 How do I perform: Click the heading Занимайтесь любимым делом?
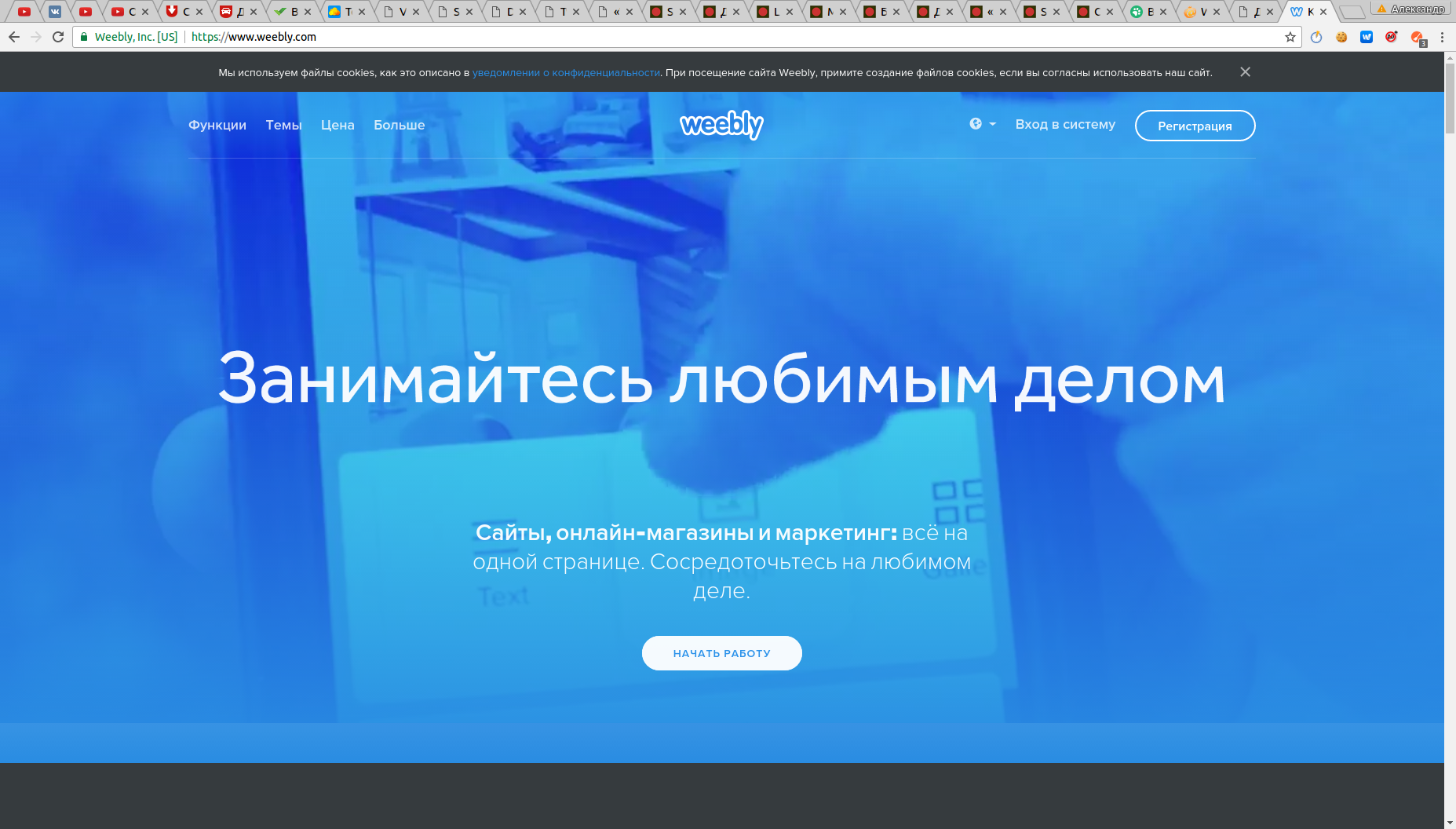[x=721, y=379]
